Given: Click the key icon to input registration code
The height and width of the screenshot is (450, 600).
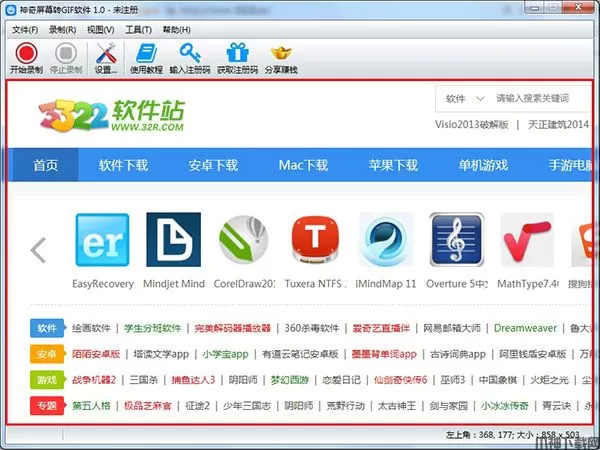Looking at the screenshot, I should pyautogui.click(x=190, y=53).
